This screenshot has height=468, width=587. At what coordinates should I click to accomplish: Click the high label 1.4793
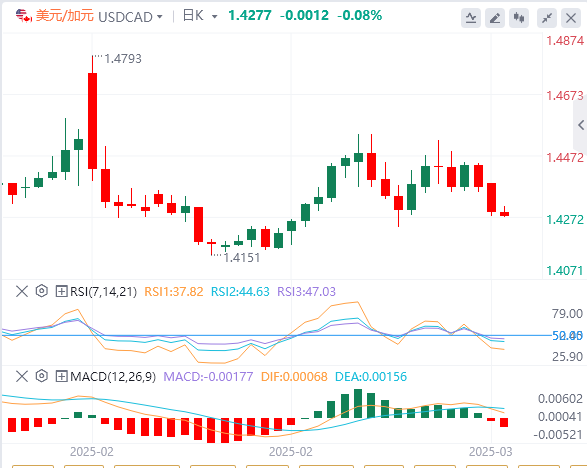[x=123, y=59]
